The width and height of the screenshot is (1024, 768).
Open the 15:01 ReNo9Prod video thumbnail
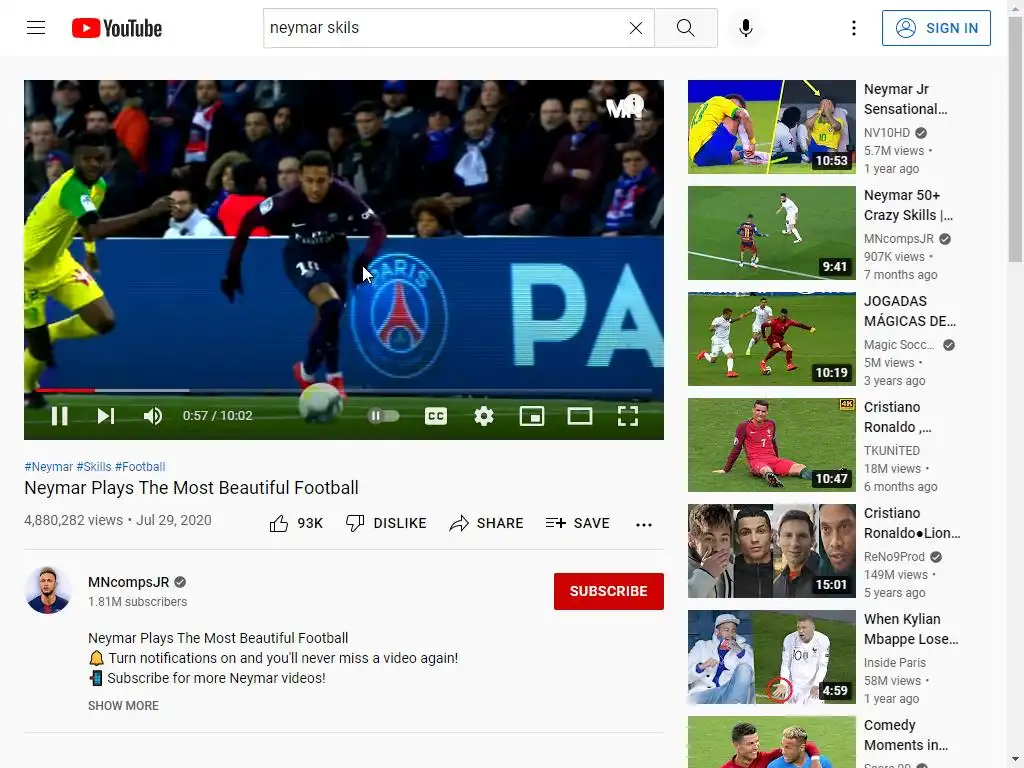772,551
